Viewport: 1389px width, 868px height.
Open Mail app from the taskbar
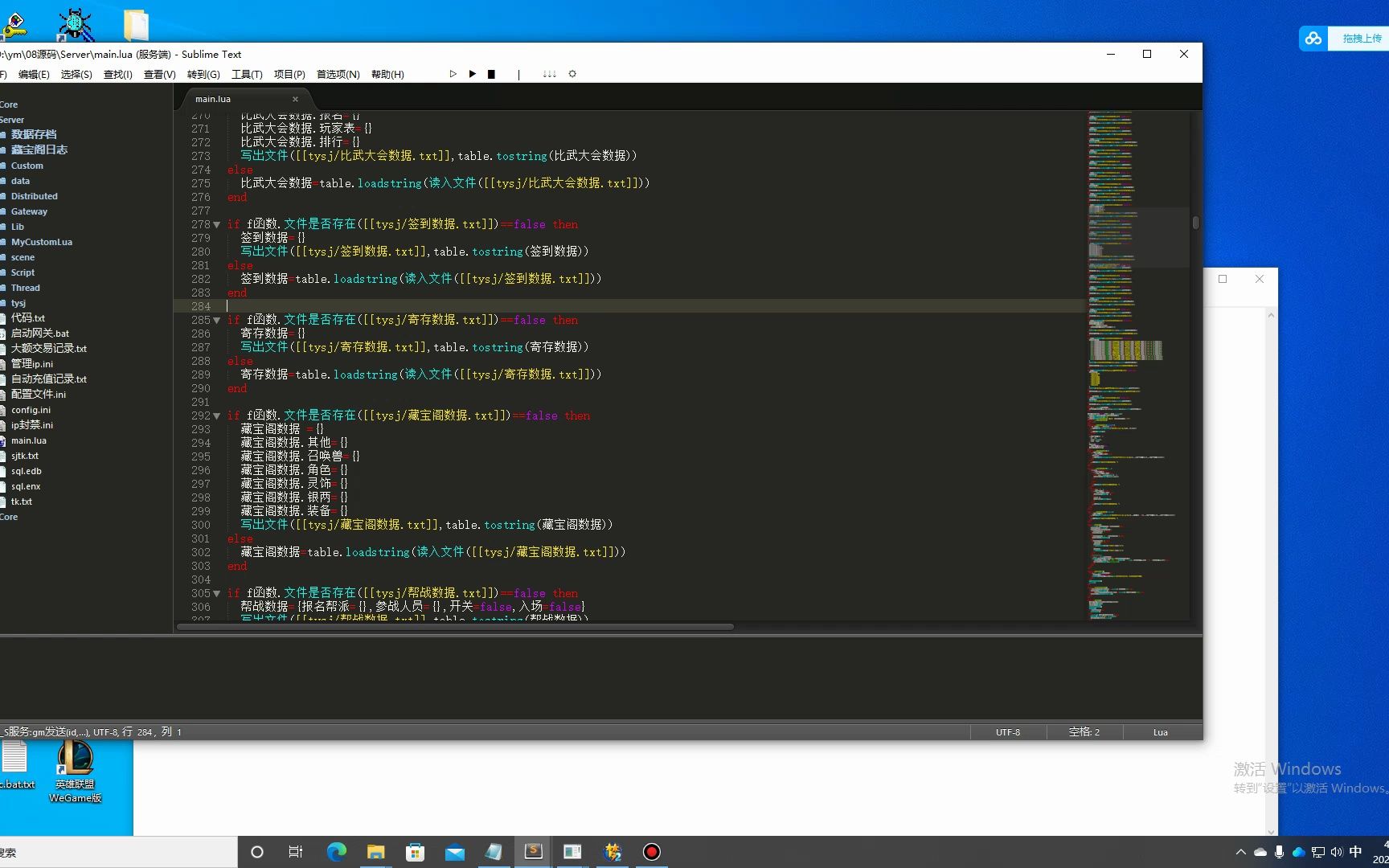pos(454,852)
